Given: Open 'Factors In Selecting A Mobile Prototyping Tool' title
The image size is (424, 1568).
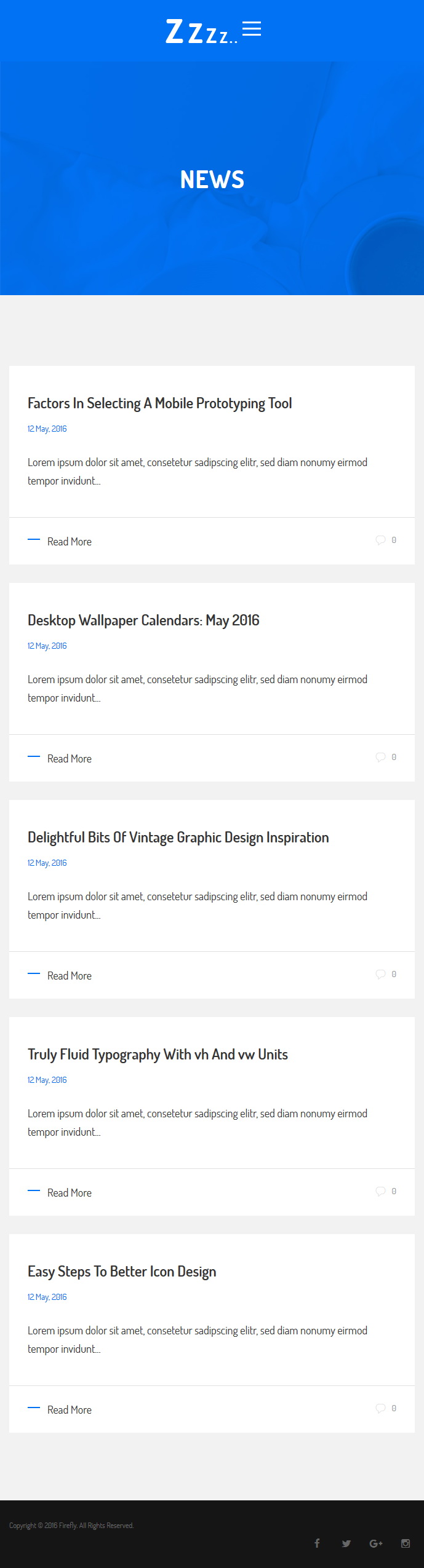Looking at the screenshot, I should click(160, 403).
